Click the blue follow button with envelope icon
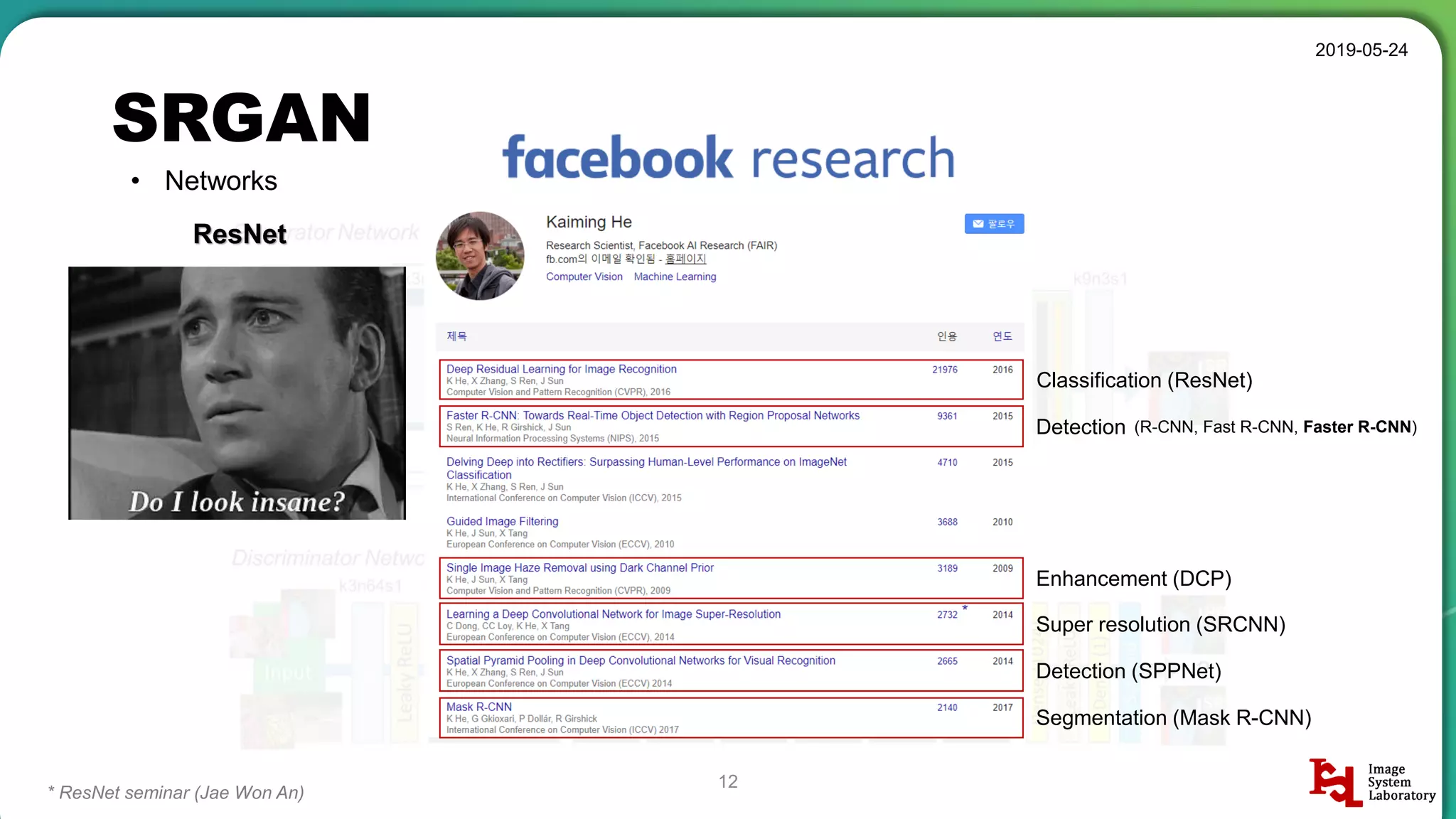This screenshot has width=1456, height=819. pyautogui.click(x=994, y=223)
